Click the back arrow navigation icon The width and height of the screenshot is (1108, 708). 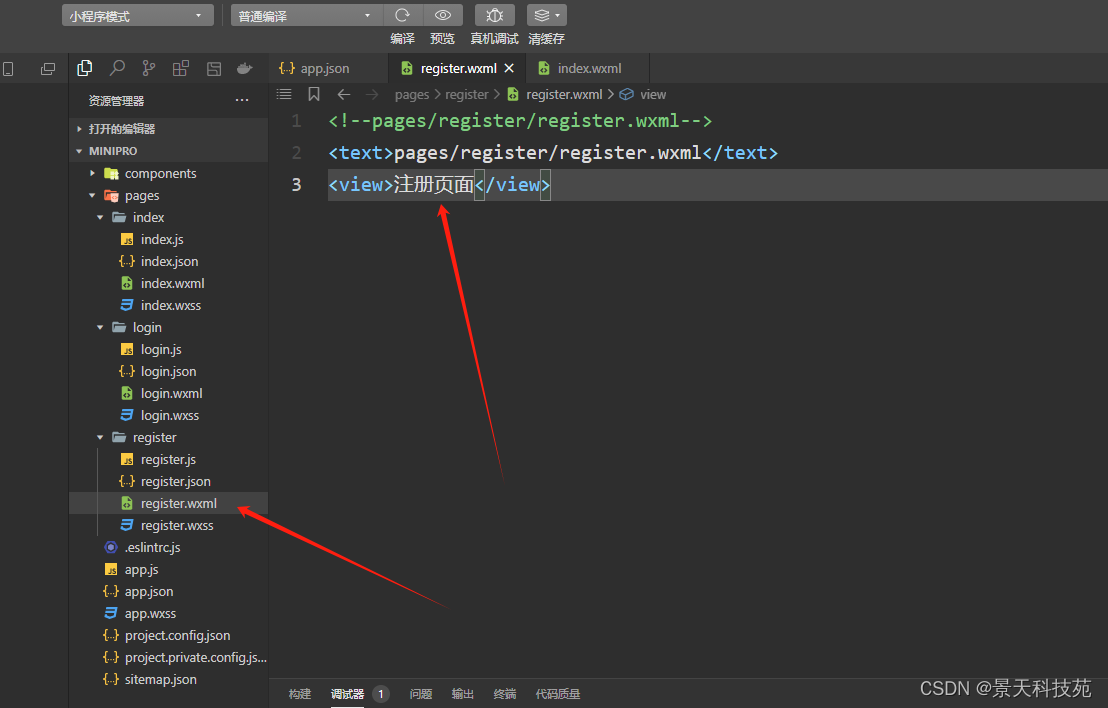pyautogui.click(x=344, y=95)
